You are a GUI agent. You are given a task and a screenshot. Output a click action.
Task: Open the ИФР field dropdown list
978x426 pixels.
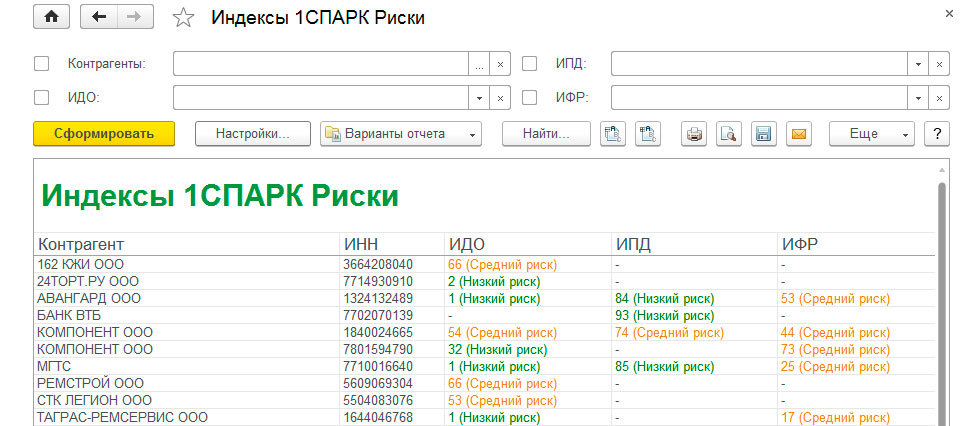pos(917,98)
